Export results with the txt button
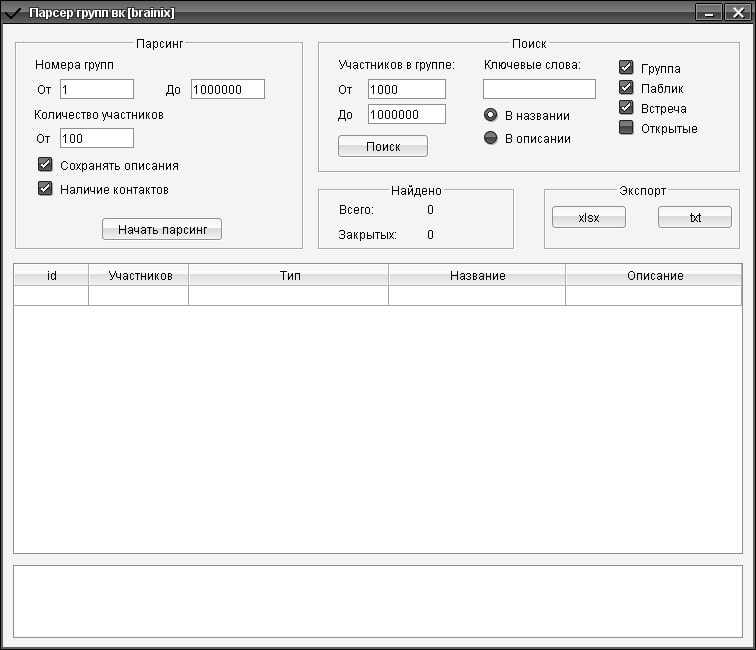The image size is (756, 650). pos(695,218)
